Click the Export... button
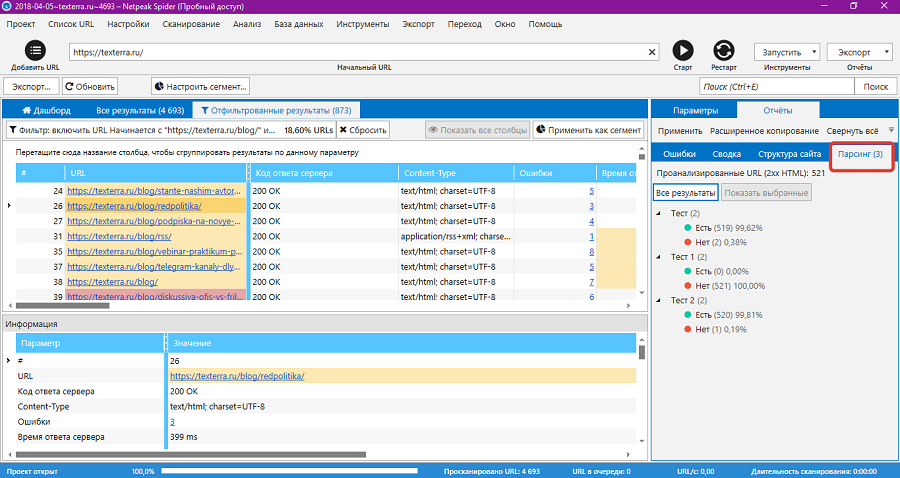900x478 pixels. [31, 87]
